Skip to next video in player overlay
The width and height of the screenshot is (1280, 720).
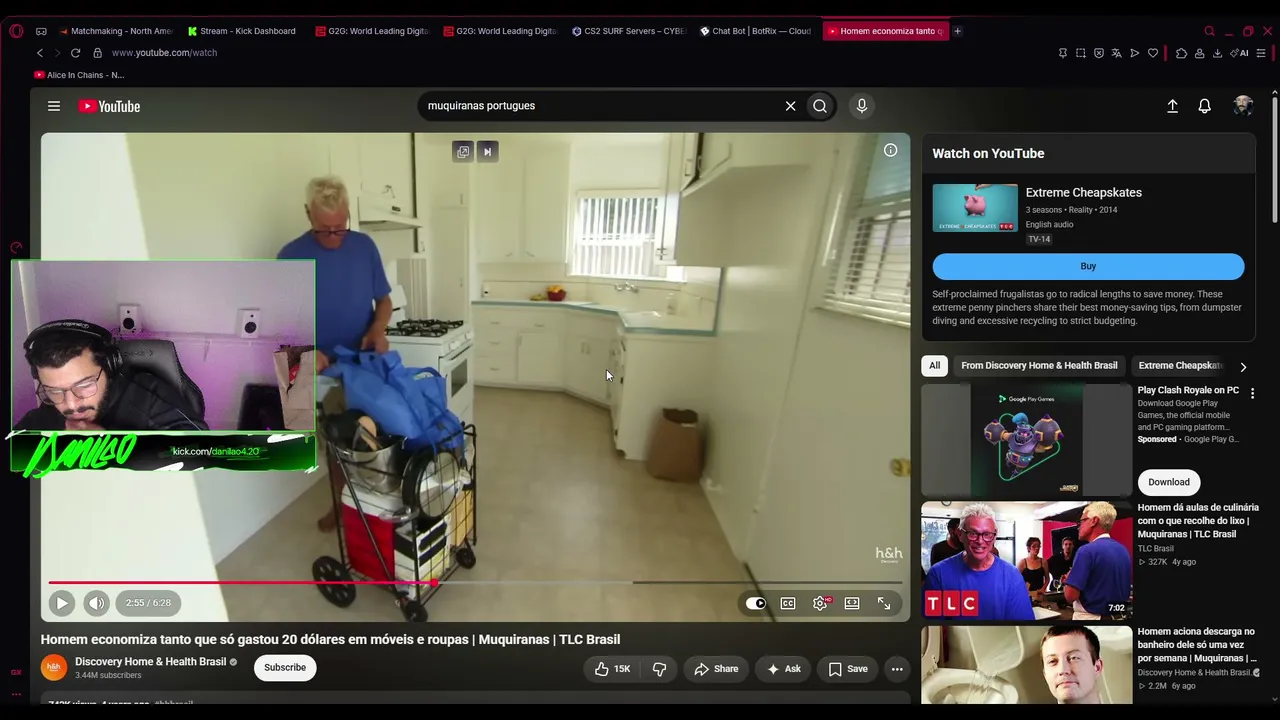[x=487, y=152]
